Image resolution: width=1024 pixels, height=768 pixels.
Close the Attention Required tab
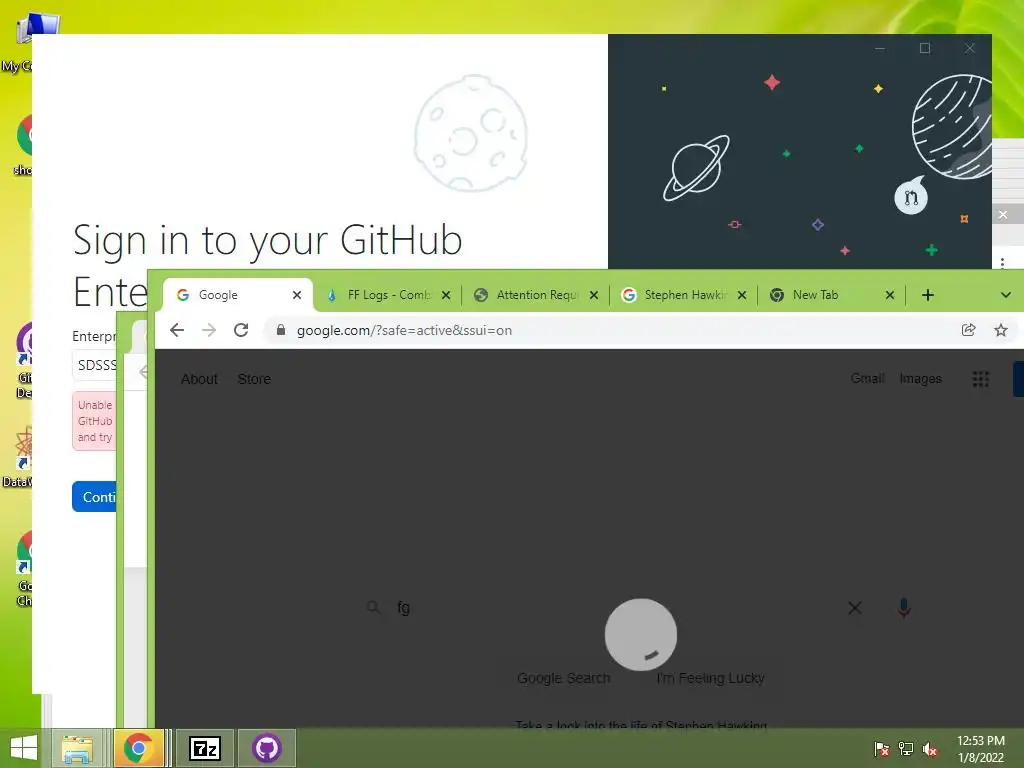[594, 295]
